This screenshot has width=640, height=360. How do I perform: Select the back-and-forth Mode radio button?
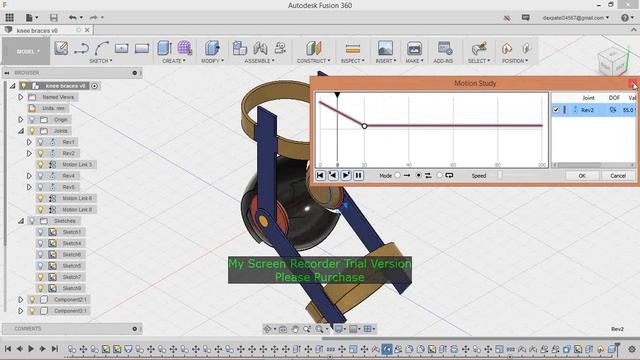click(418, 176)
